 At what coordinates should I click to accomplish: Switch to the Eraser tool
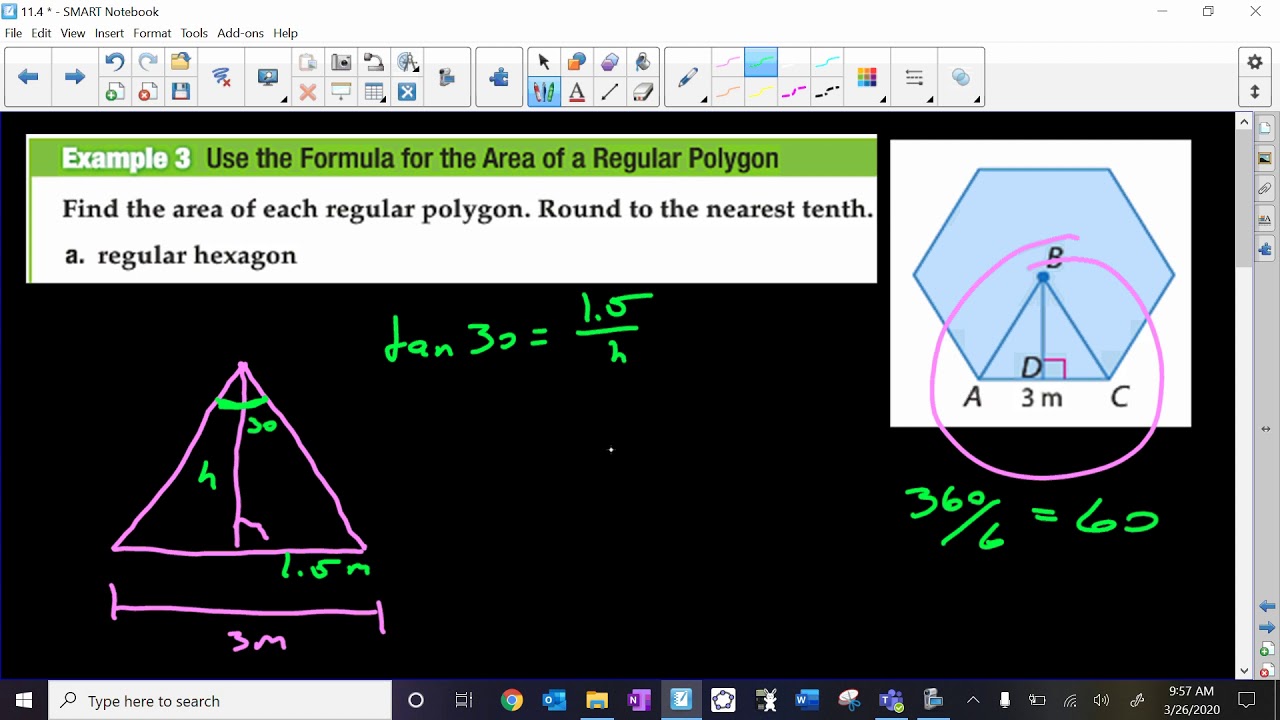pyautogui.click(x=643, y=92)
